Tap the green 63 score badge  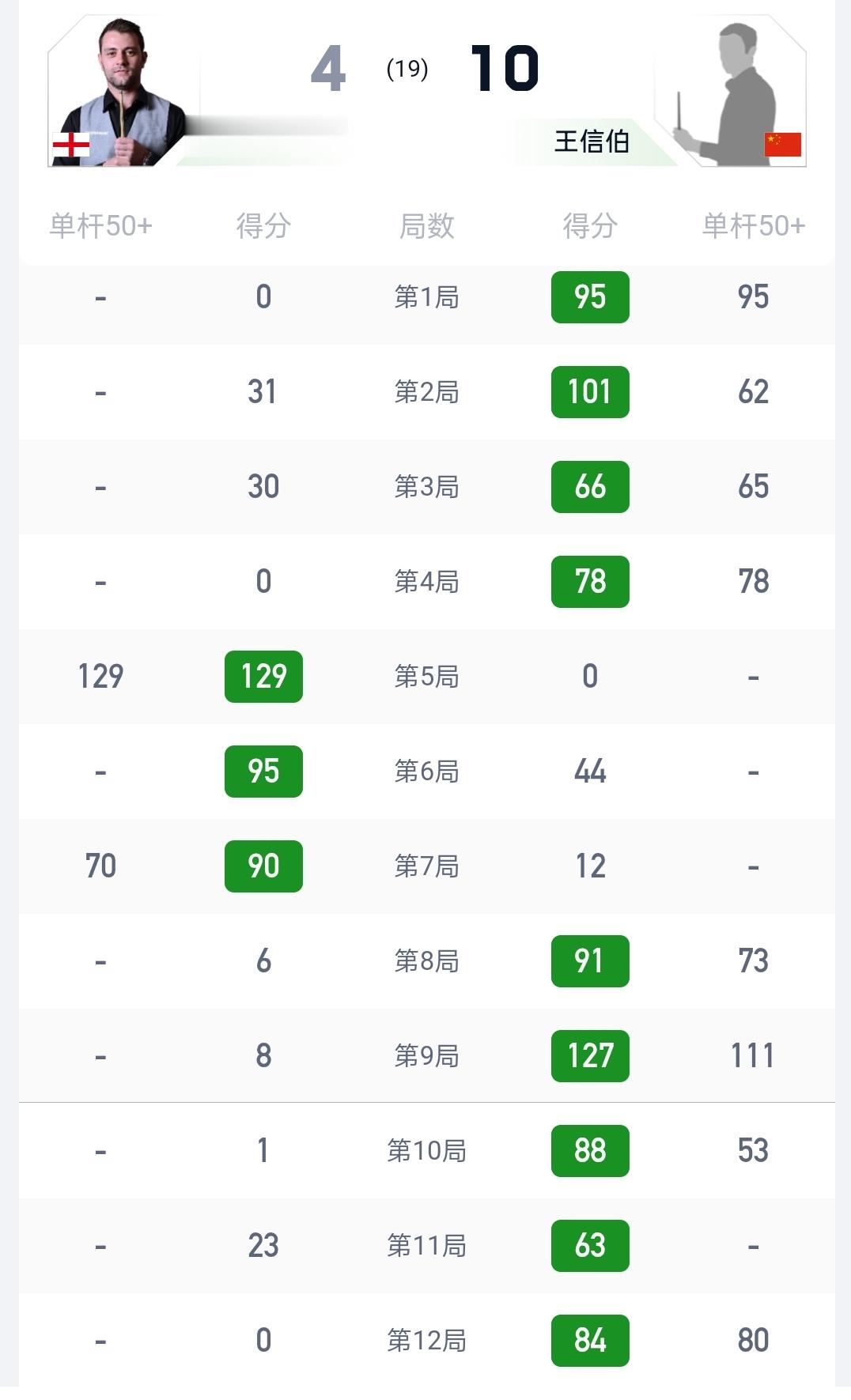(590, 1246)
